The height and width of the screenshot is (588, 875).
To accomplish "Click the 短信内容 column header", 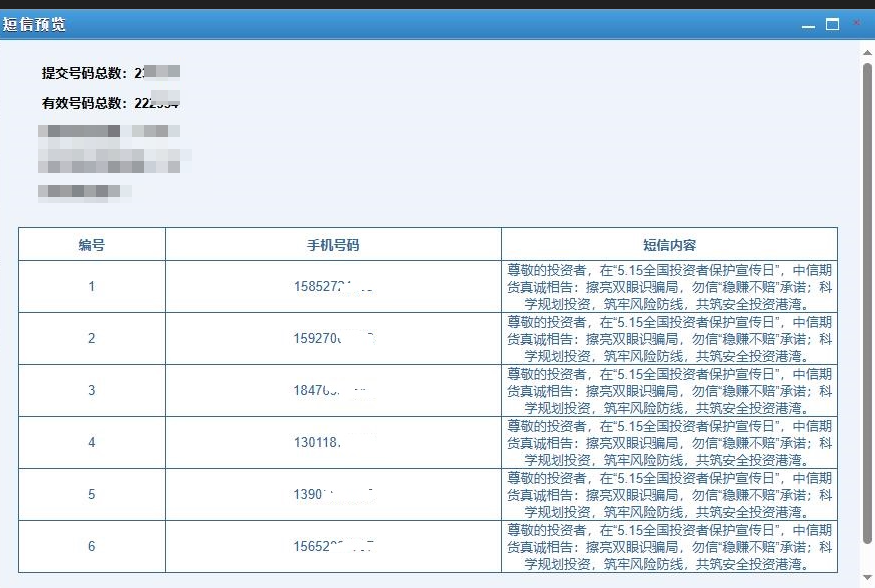I will tap(669, 244).
